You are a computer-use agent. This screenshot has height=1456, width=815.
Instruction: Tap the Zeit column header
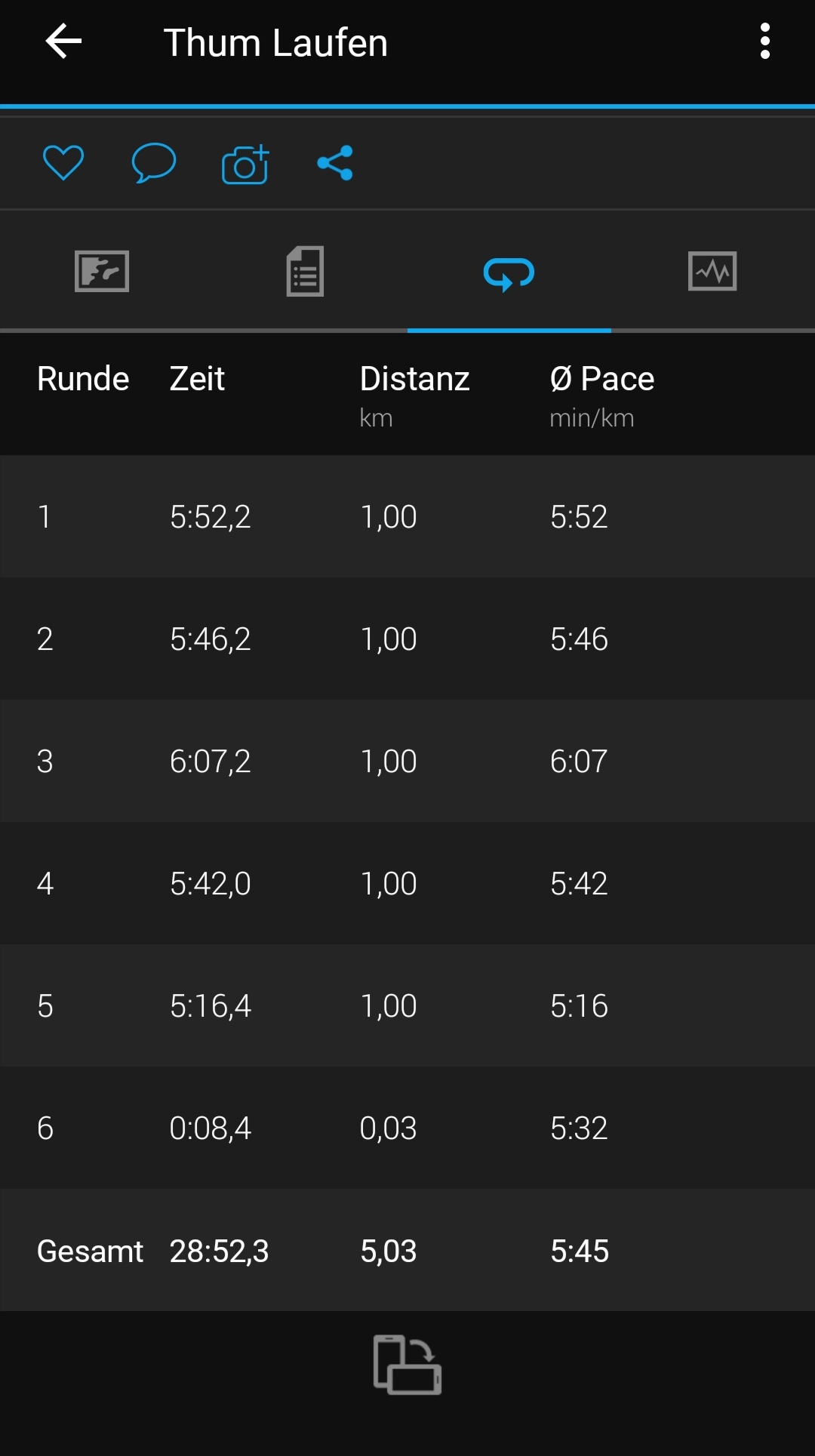(x=197, y=379)
